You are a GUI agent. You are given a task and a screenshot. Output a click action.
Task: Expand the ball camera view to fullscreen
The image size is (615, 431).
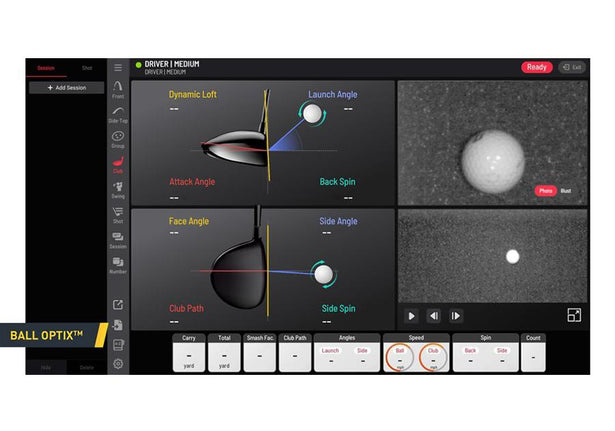pos(574,315)
